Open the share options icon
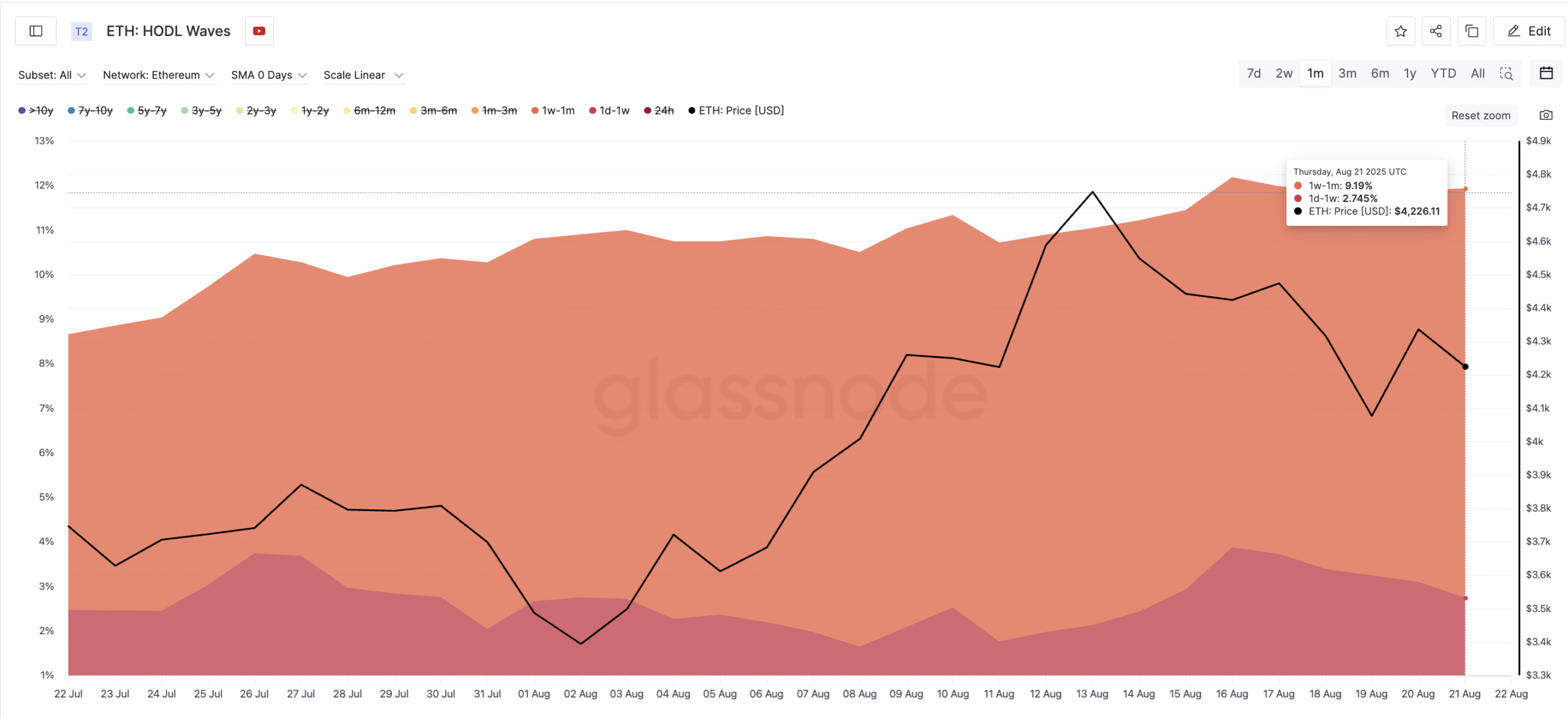The height and width of the screenshot is (718, 1568). tap(1436, 31)
